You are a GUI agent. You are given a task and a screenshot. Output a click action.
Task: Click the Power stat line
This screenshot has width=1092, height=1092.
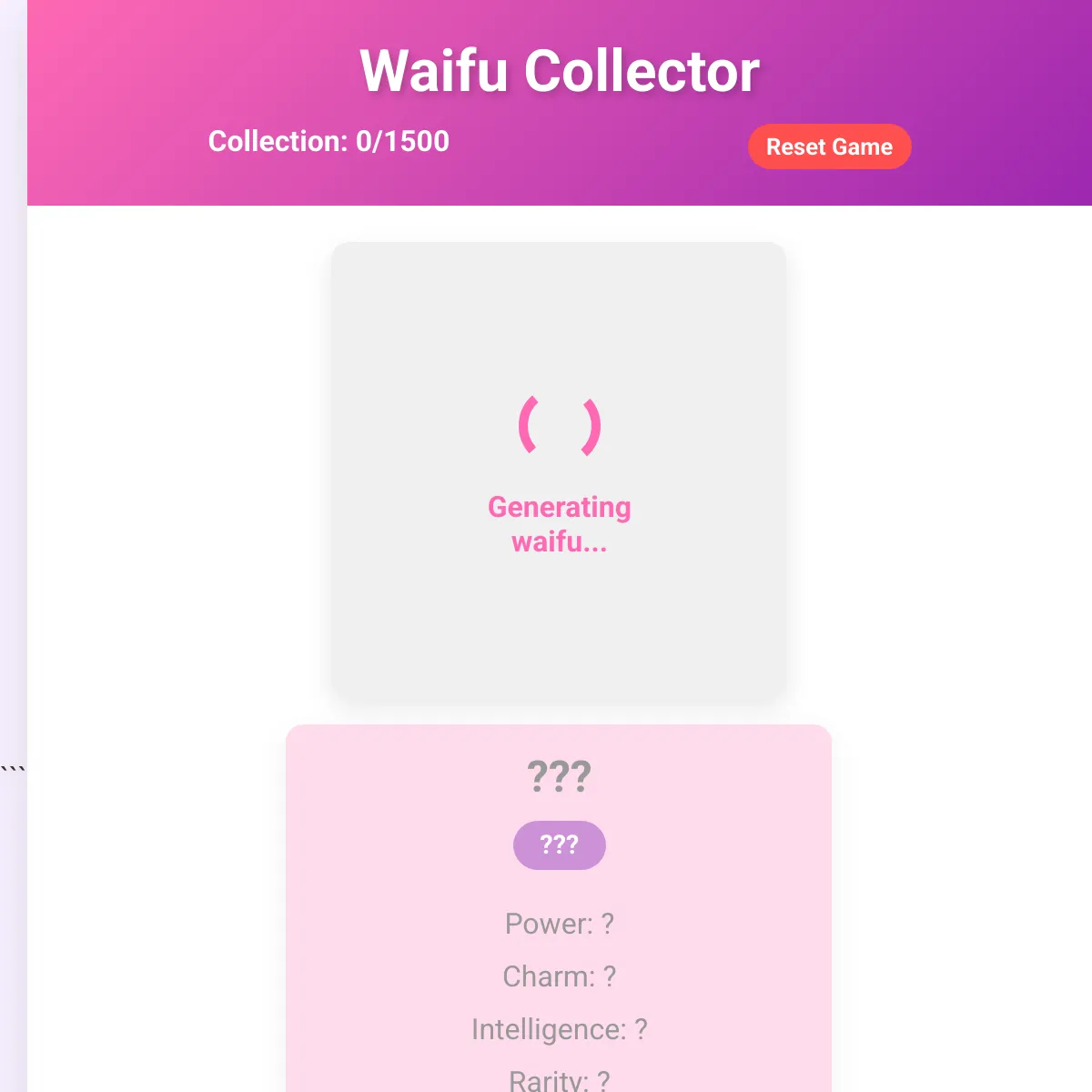click(559, 924)
